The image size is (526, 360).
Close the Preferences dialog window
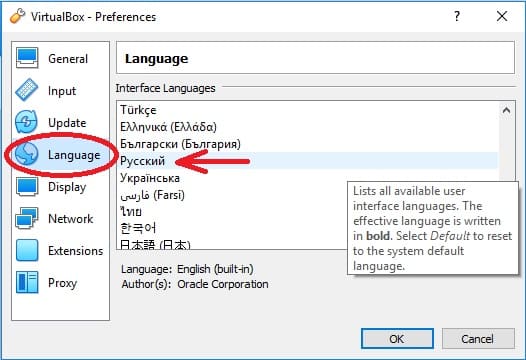click(x=502, y=16)
